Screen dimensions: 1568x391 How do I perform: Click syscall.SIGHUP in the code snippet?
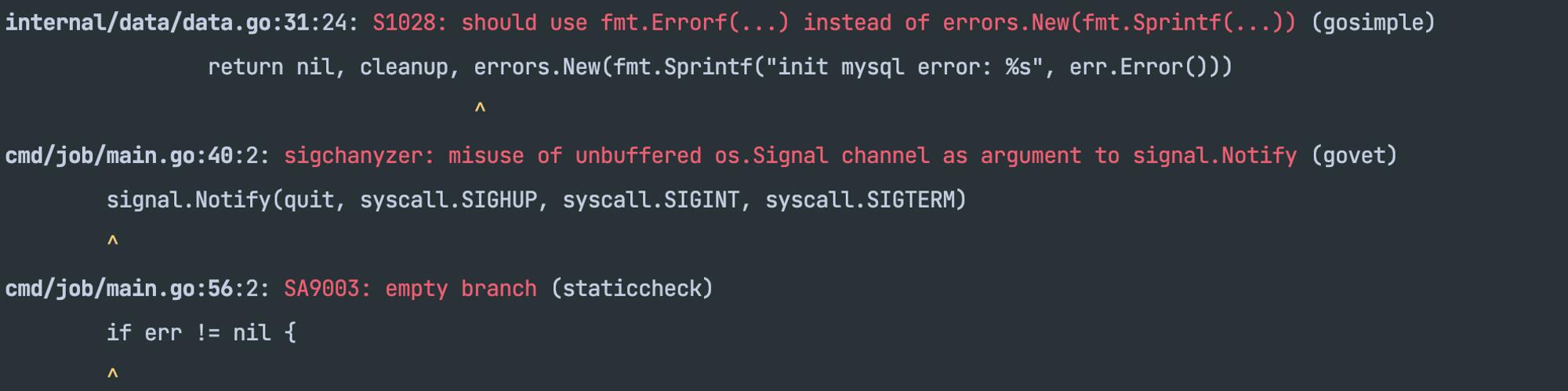pos(448,201)
